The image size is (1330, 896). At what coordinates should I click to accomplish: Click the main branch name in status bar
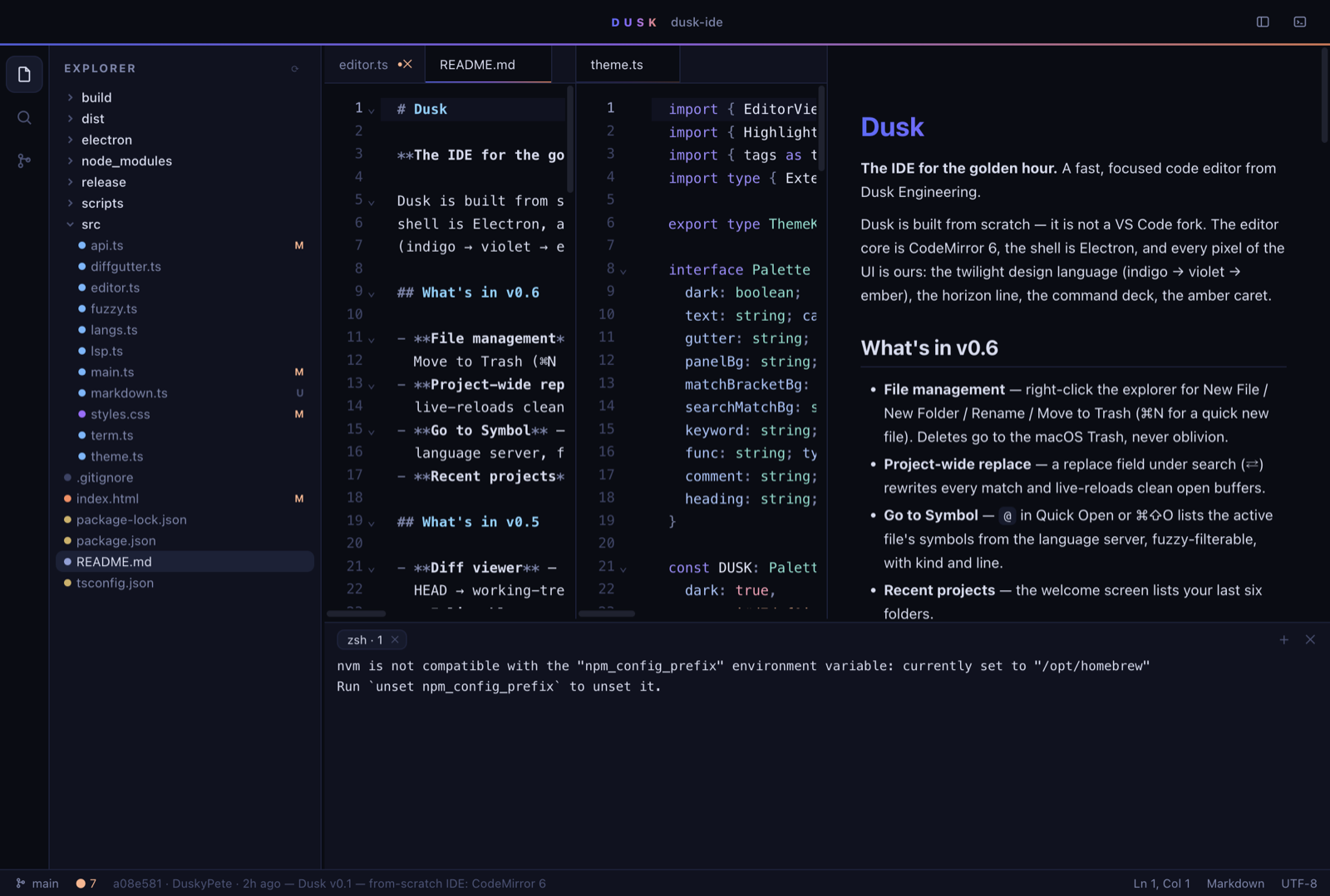pos(45,884)
